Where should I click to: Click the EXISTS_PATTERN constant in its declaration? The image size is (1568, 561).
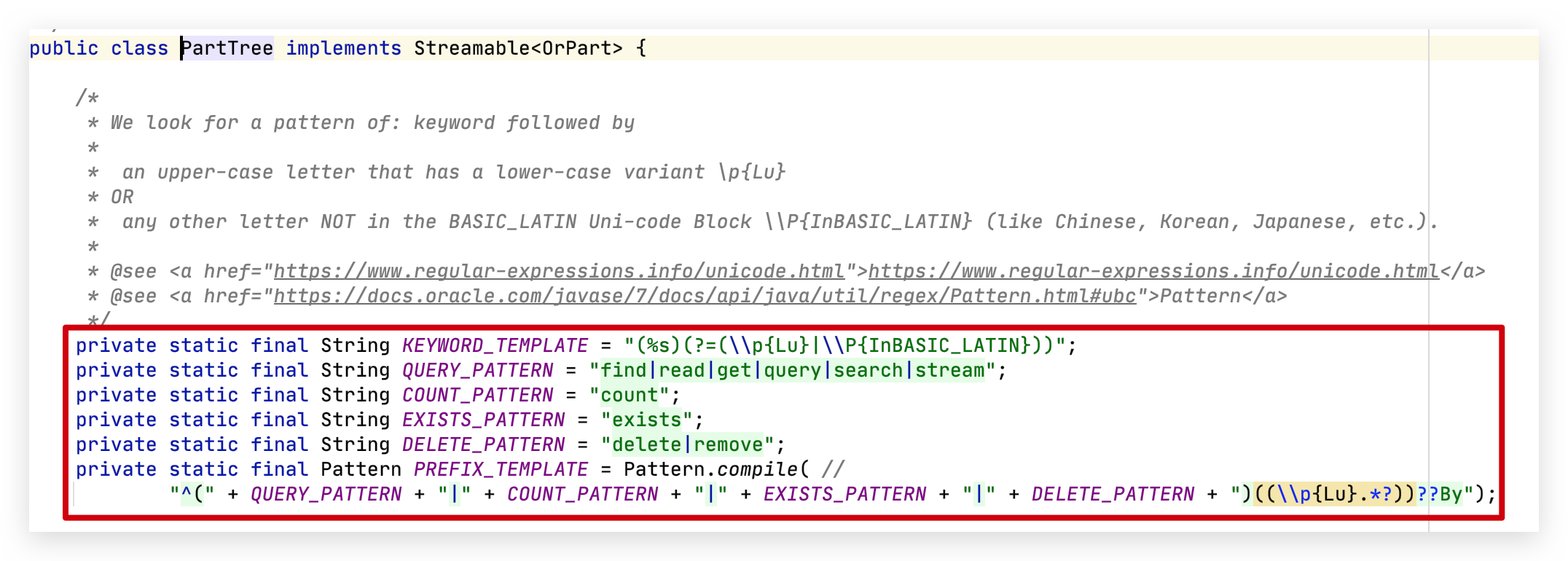483,420
